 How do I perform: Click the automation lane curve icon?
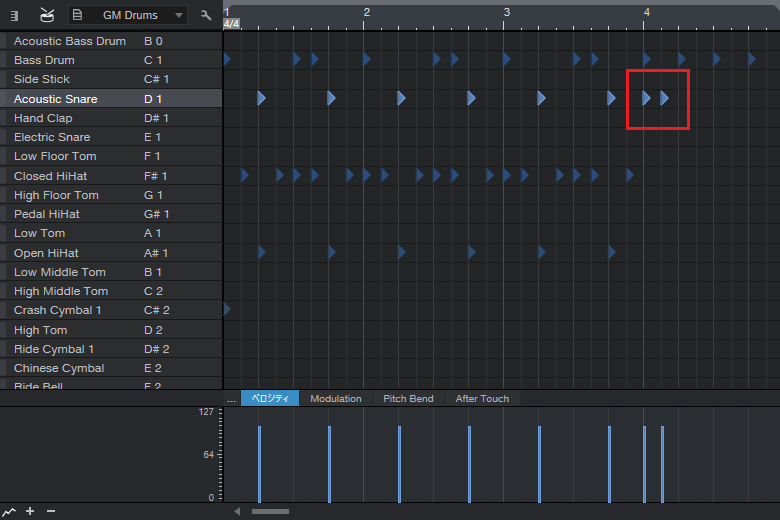click(9, 511)
